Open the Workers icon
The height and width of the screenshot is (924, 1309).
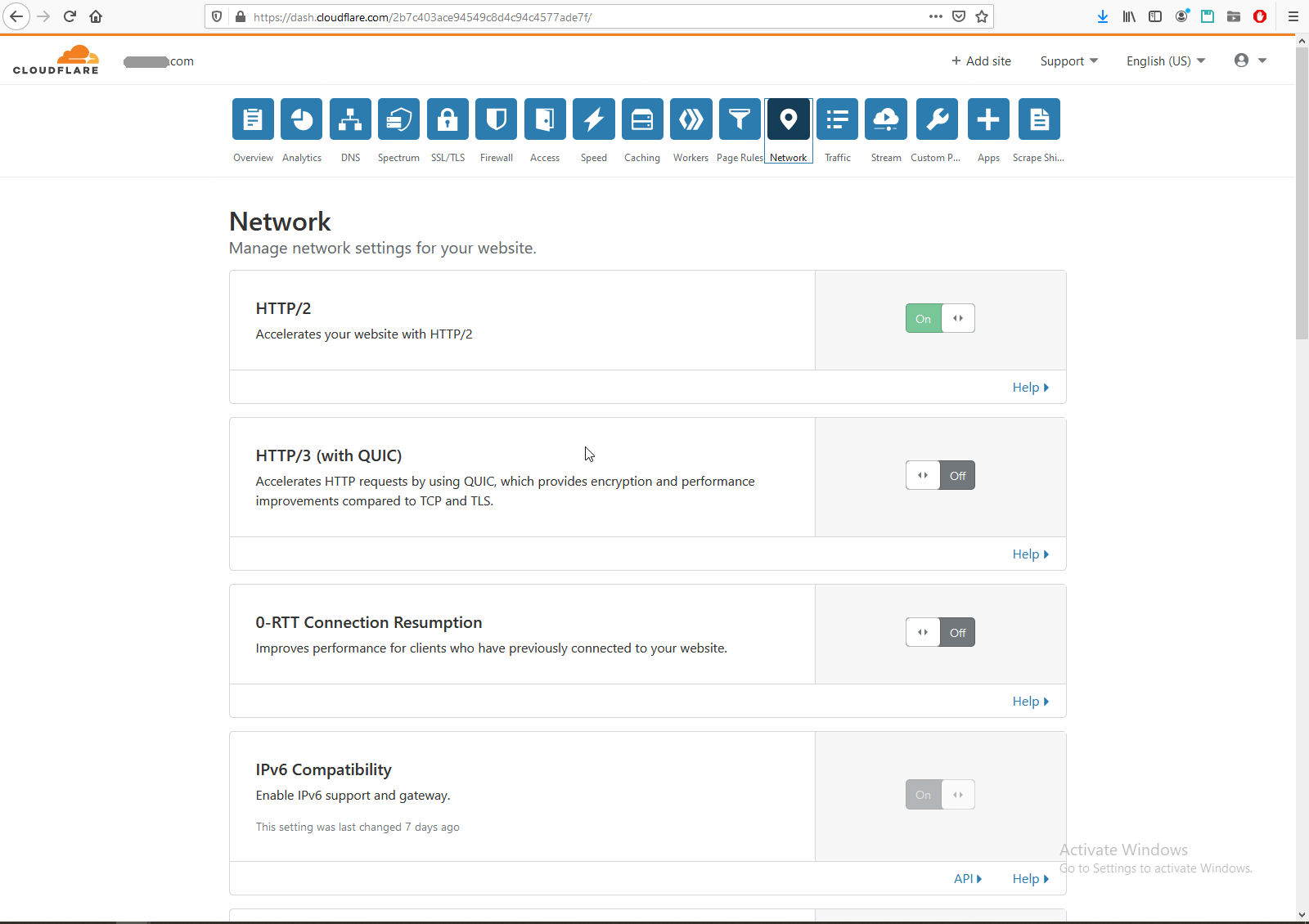coord(690,120)
